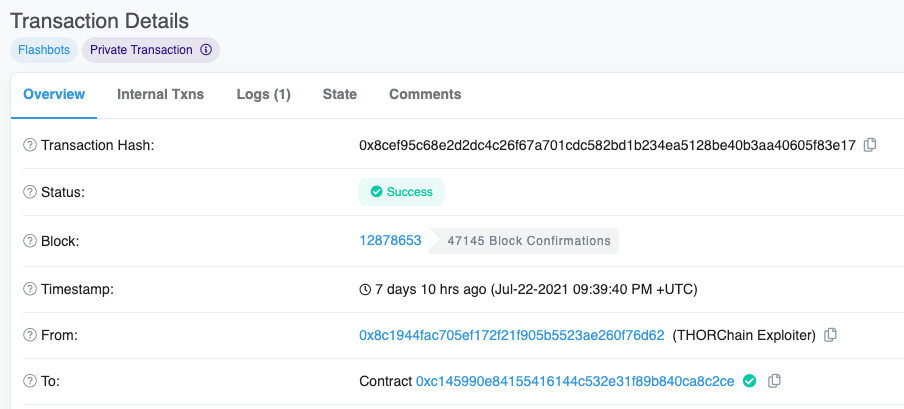Copy the To contract address
Image resolution: width=904 pixels, height=409 pixels.
click(x=775, y=381)
